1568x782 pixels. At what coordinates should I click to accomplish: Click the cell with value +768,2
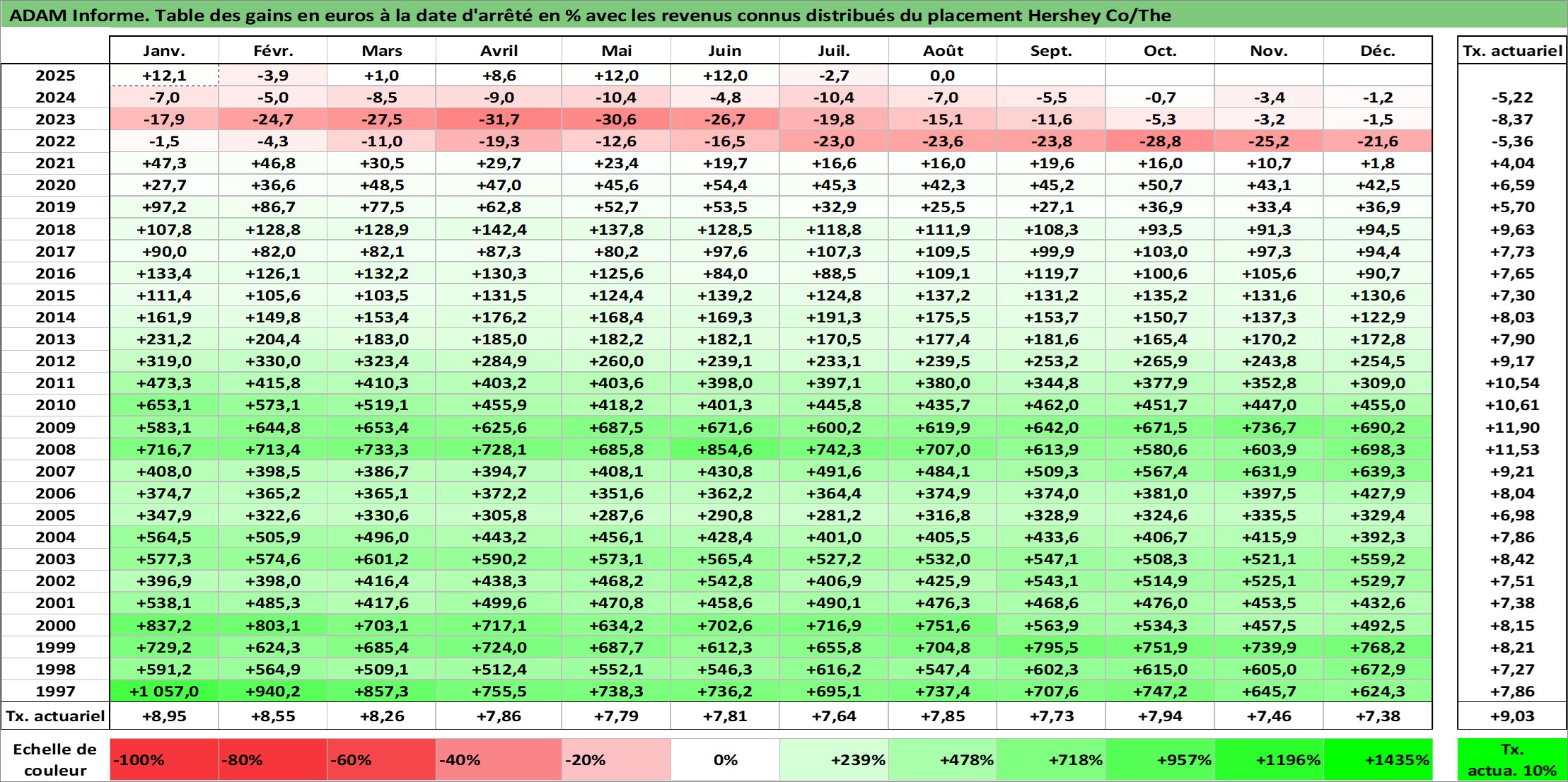pyautogui.click(x=1378, y=648)
